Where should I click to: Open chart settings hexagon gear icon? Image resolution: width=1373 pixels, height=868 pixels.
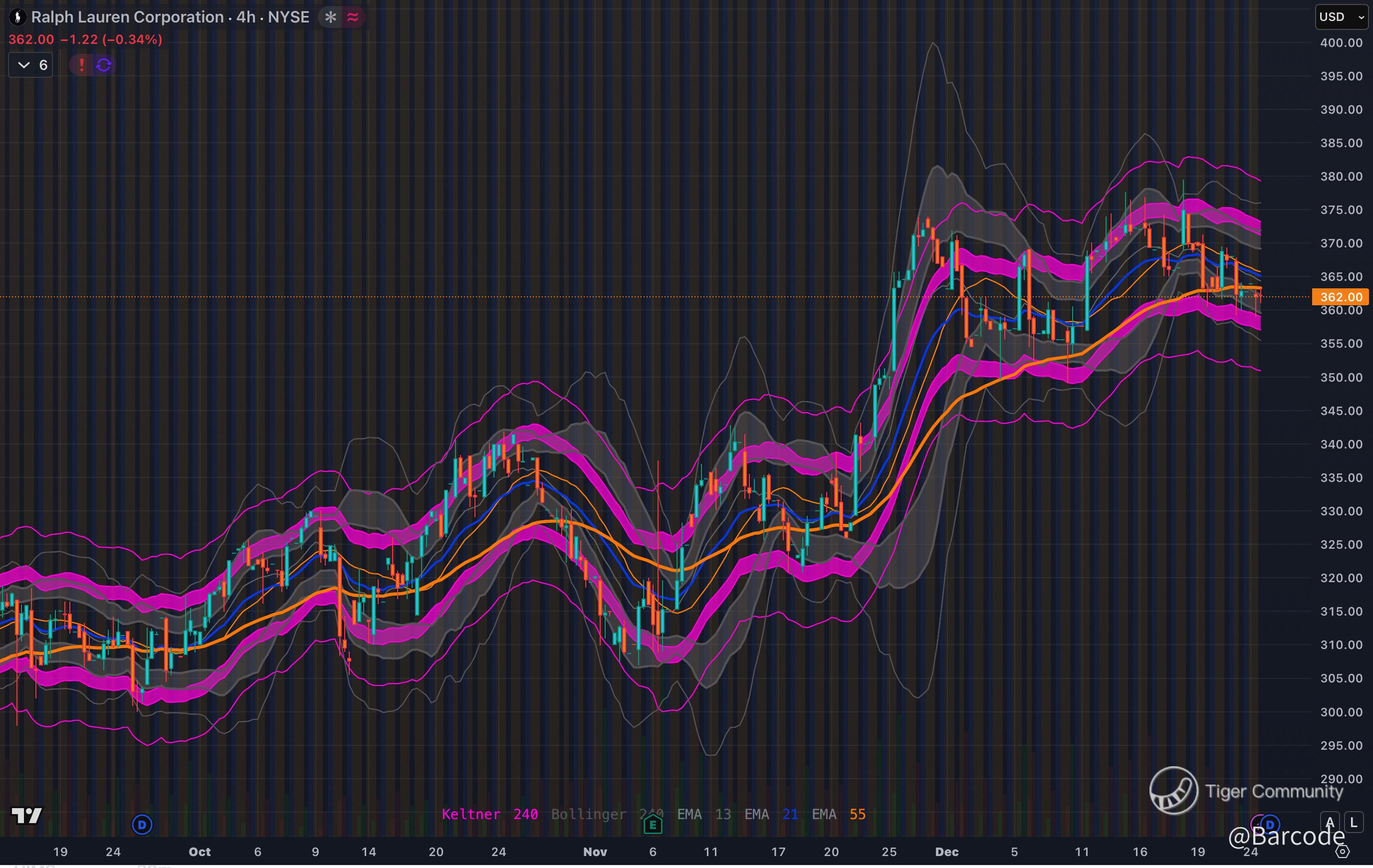coord(1343,852)
